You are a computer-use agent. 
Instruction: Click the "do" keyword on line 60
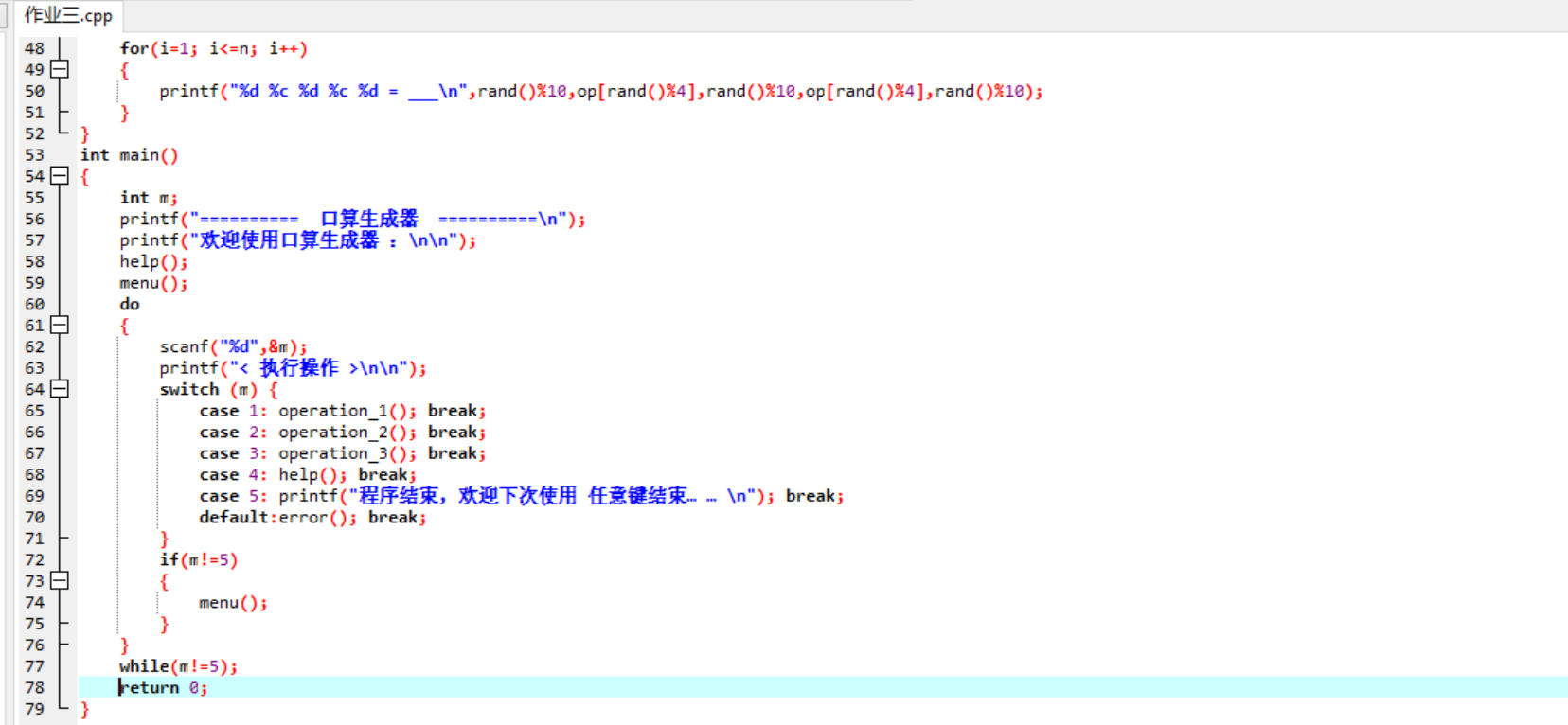(x=130, y=304)
